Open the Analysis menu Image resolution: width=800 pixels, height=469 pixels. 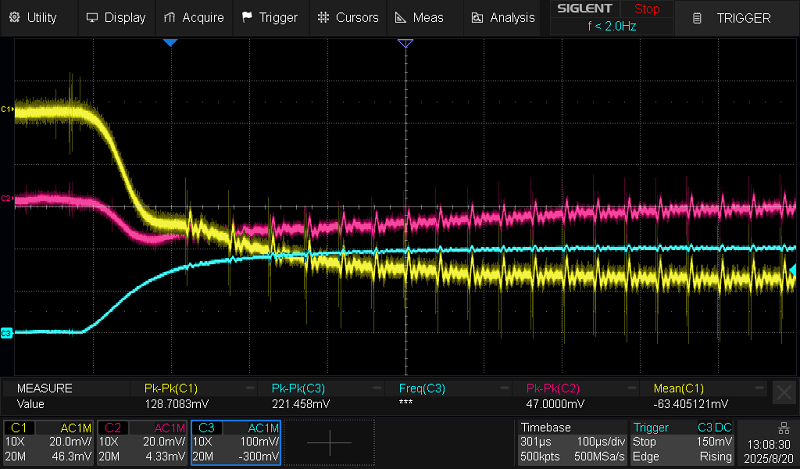coord(503,17)
